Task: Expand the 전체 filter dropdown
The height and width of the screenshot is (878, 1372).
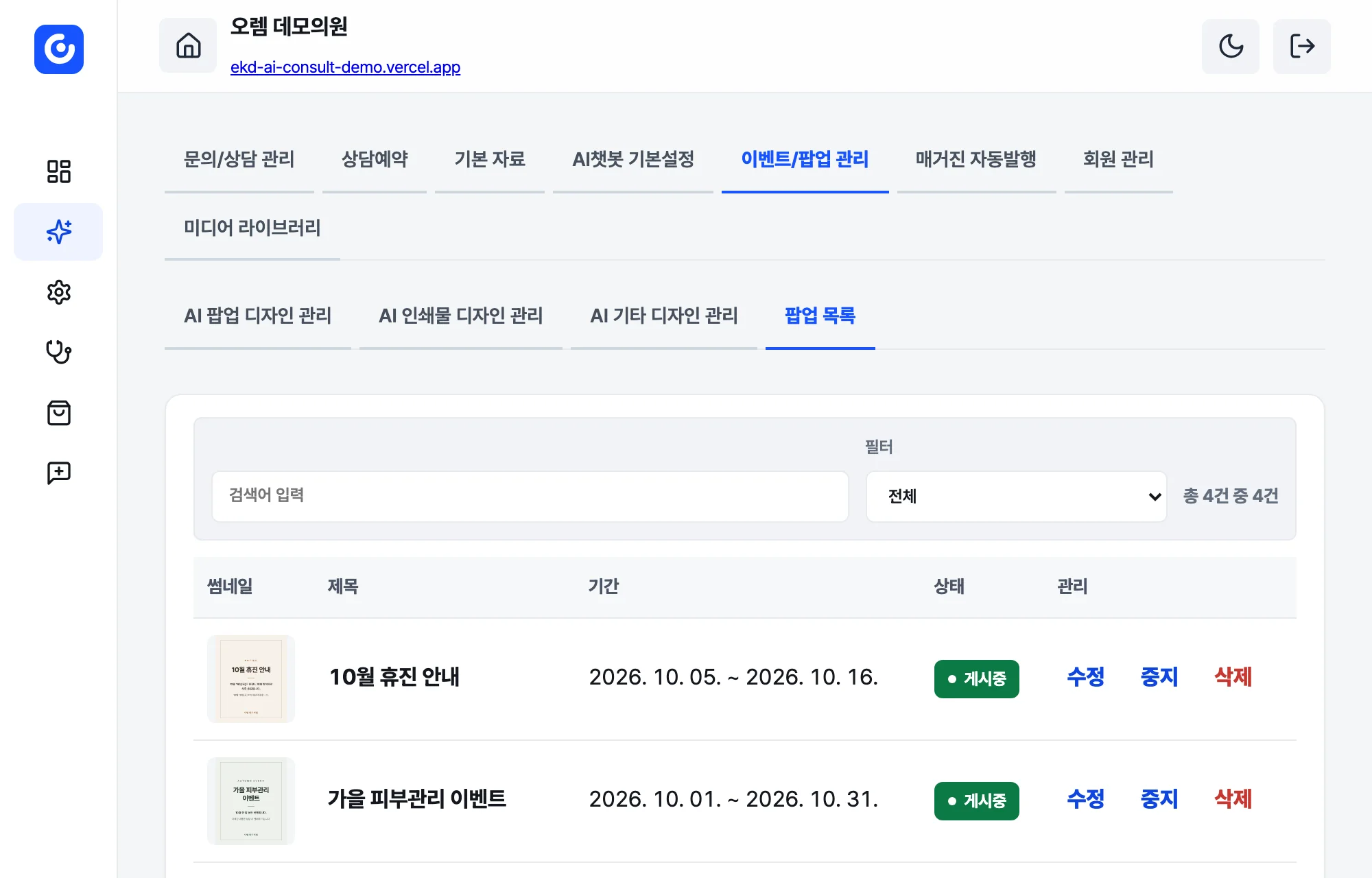Action: [1017, 496]
